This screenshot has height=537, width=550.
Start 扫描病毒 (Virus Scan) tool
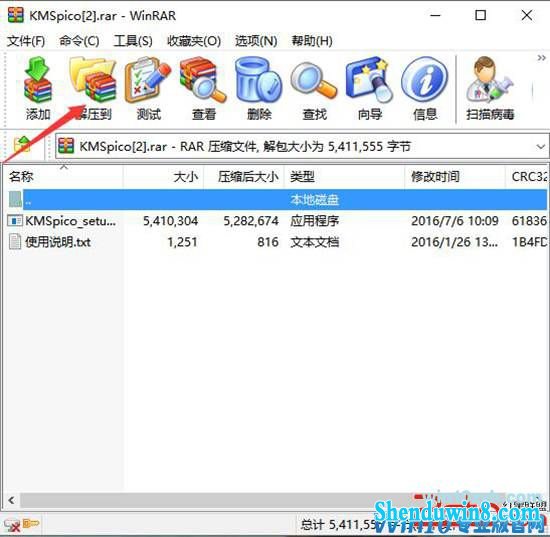[x=490, y=88]
